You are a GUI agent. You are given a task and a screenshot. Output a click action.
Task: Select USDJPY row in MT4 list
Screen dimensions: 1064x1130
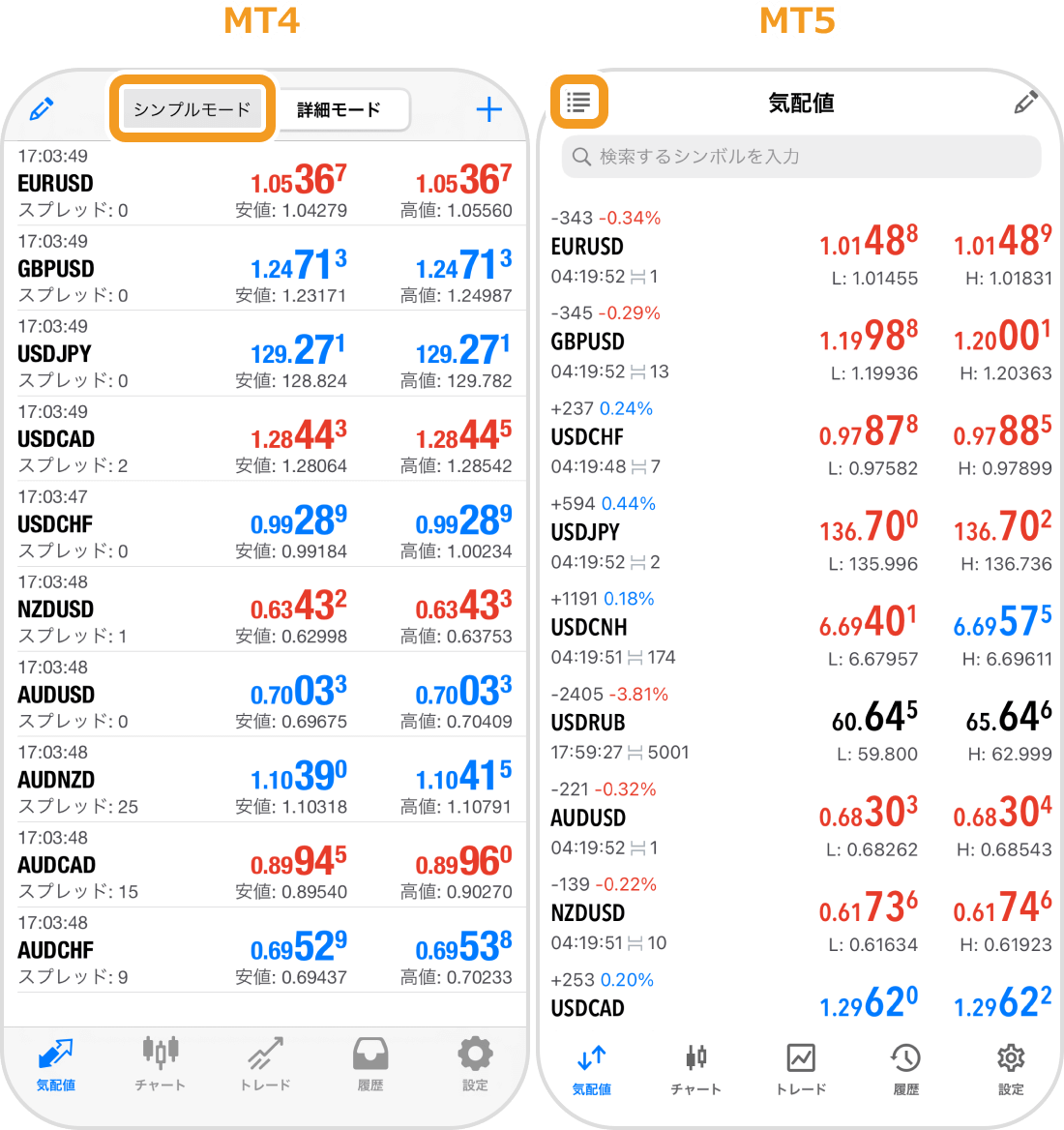click(265, 353)
